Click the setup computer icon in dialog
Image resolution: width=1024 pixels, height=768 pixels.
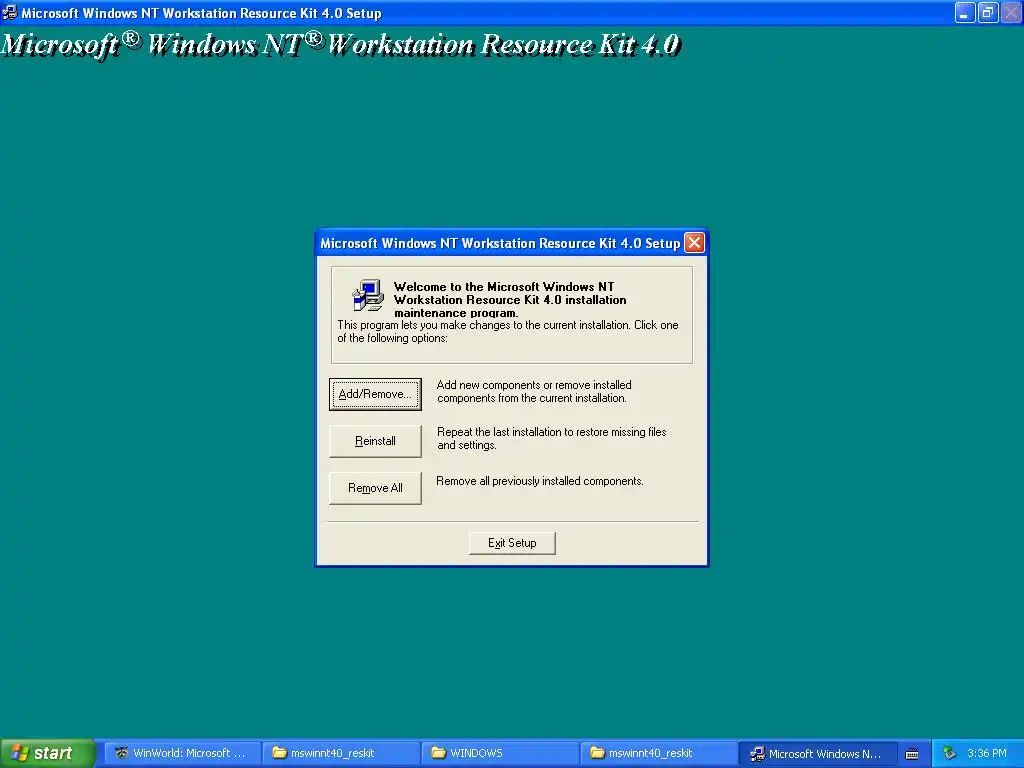tap(368, 295)
